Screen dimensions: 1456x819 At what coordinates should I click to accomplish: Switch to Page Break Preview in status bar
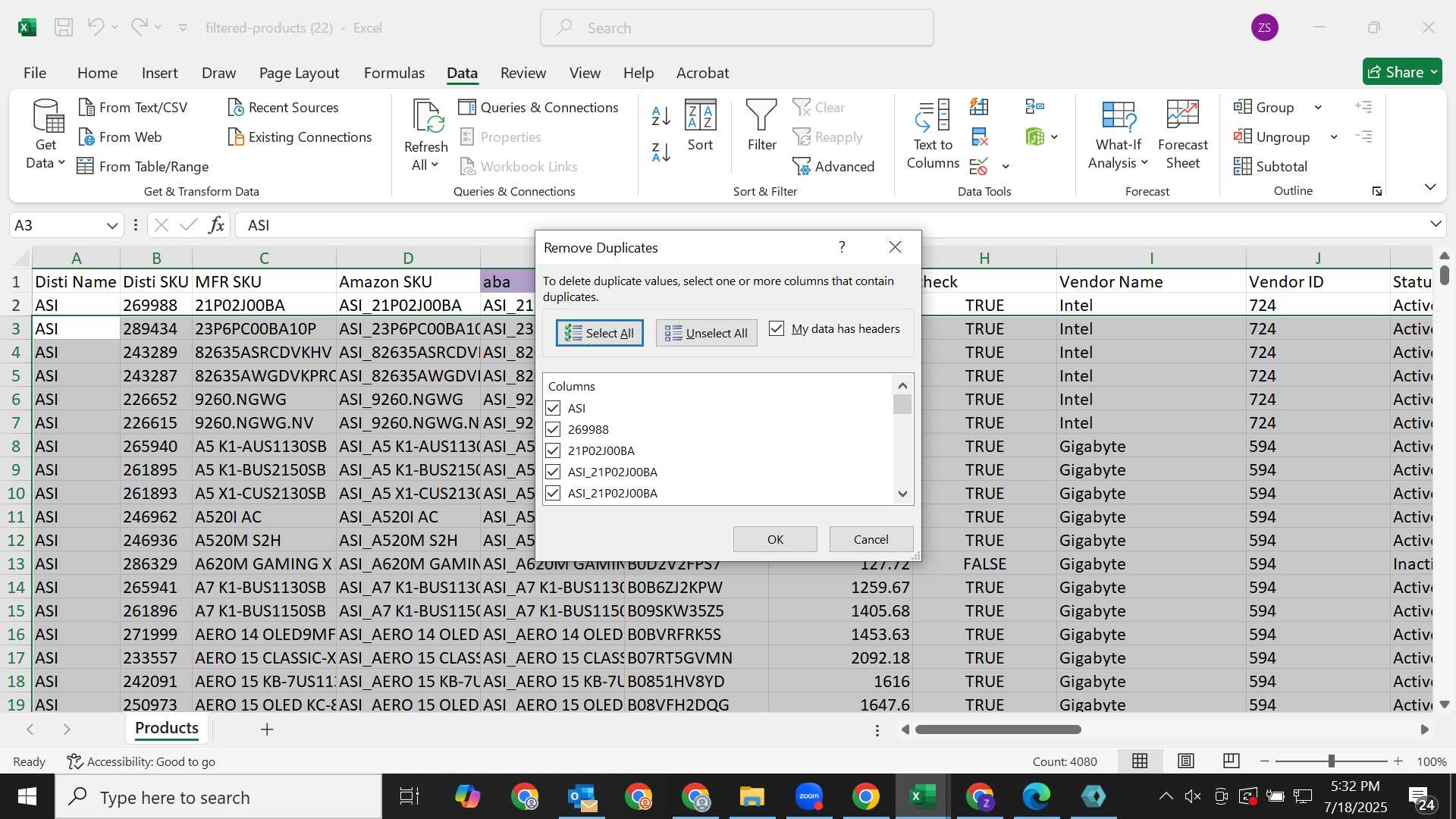pos(1231,761)
